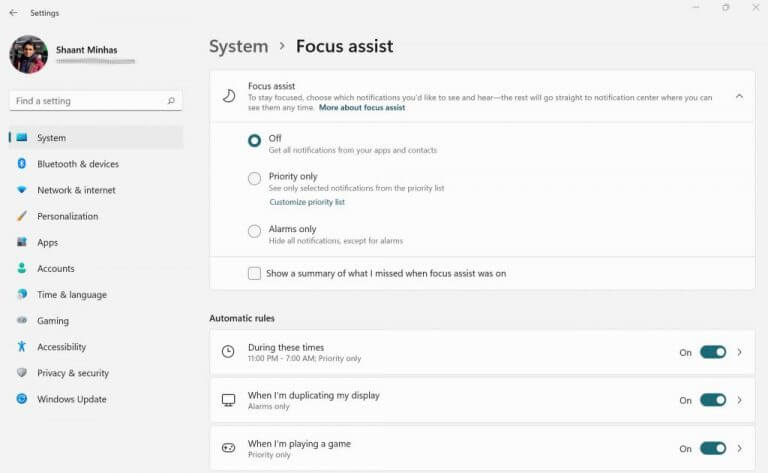Open Customize priority list link
This screenshot has height=473, width=768.
[x=307, y=202]
